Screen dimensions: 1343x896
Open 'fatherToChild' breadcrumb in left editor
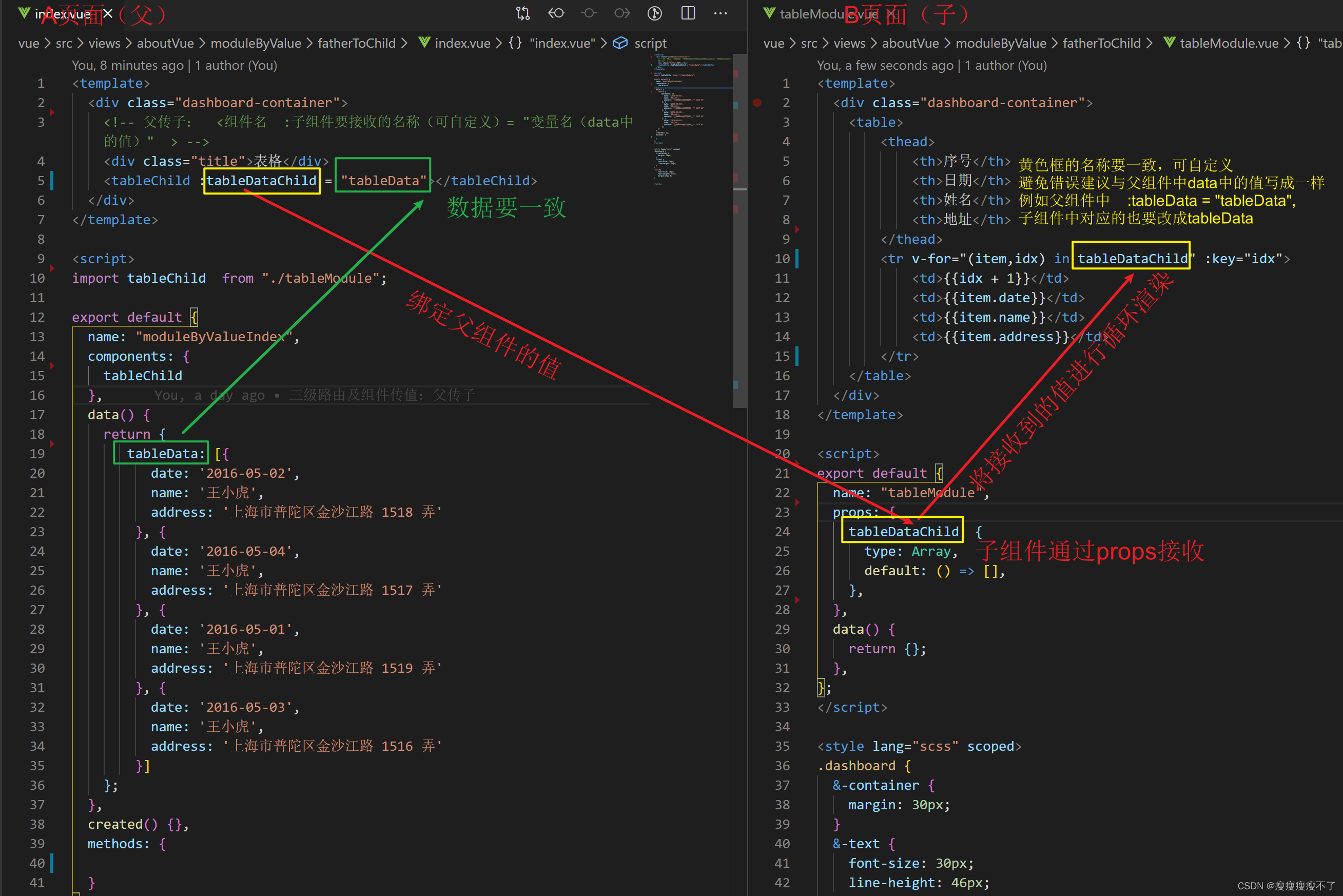point(357,44)
